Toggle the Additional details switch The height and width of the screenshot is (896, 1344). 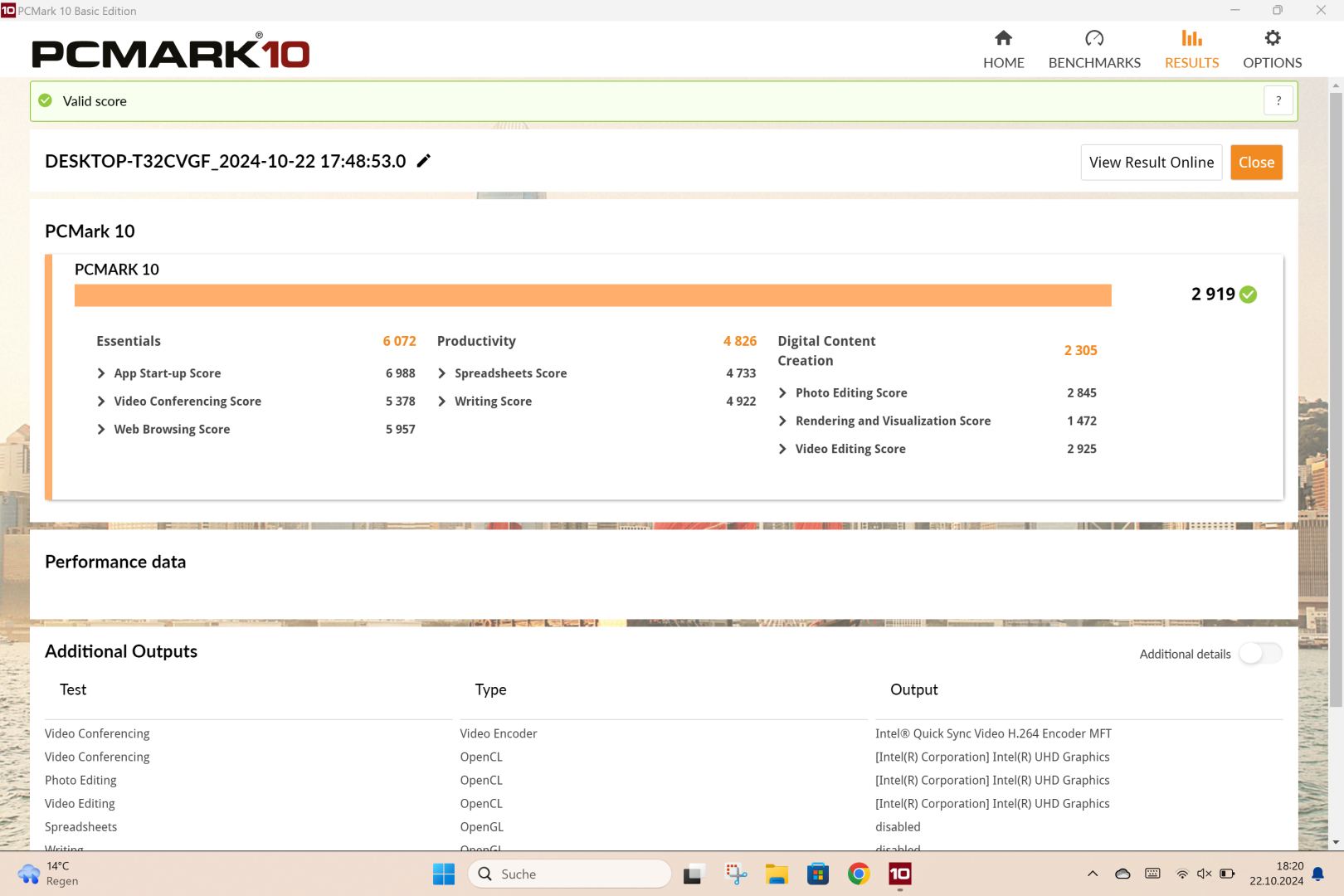(1260, 654)
